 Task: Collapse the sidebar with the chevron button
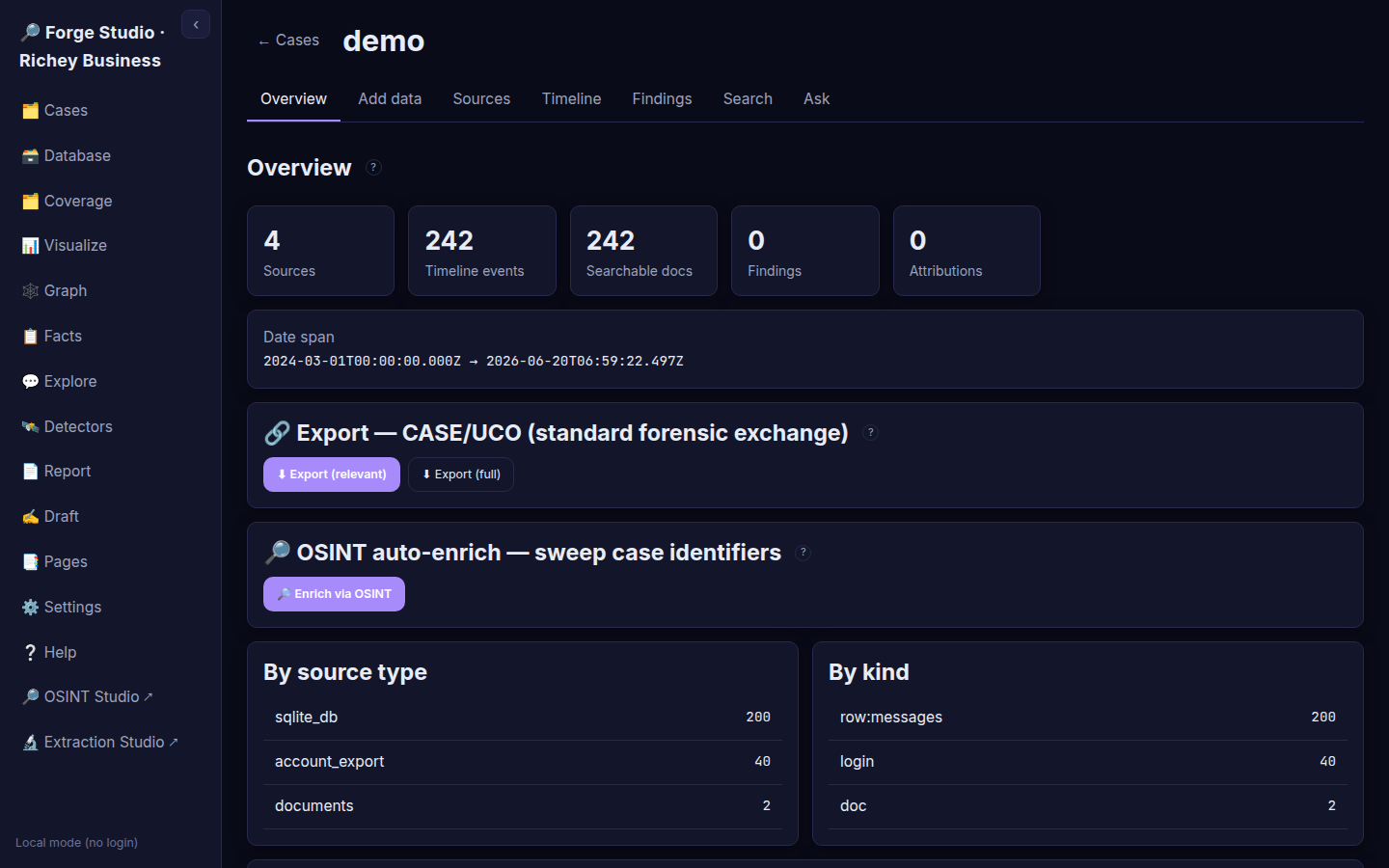[196, 25]
